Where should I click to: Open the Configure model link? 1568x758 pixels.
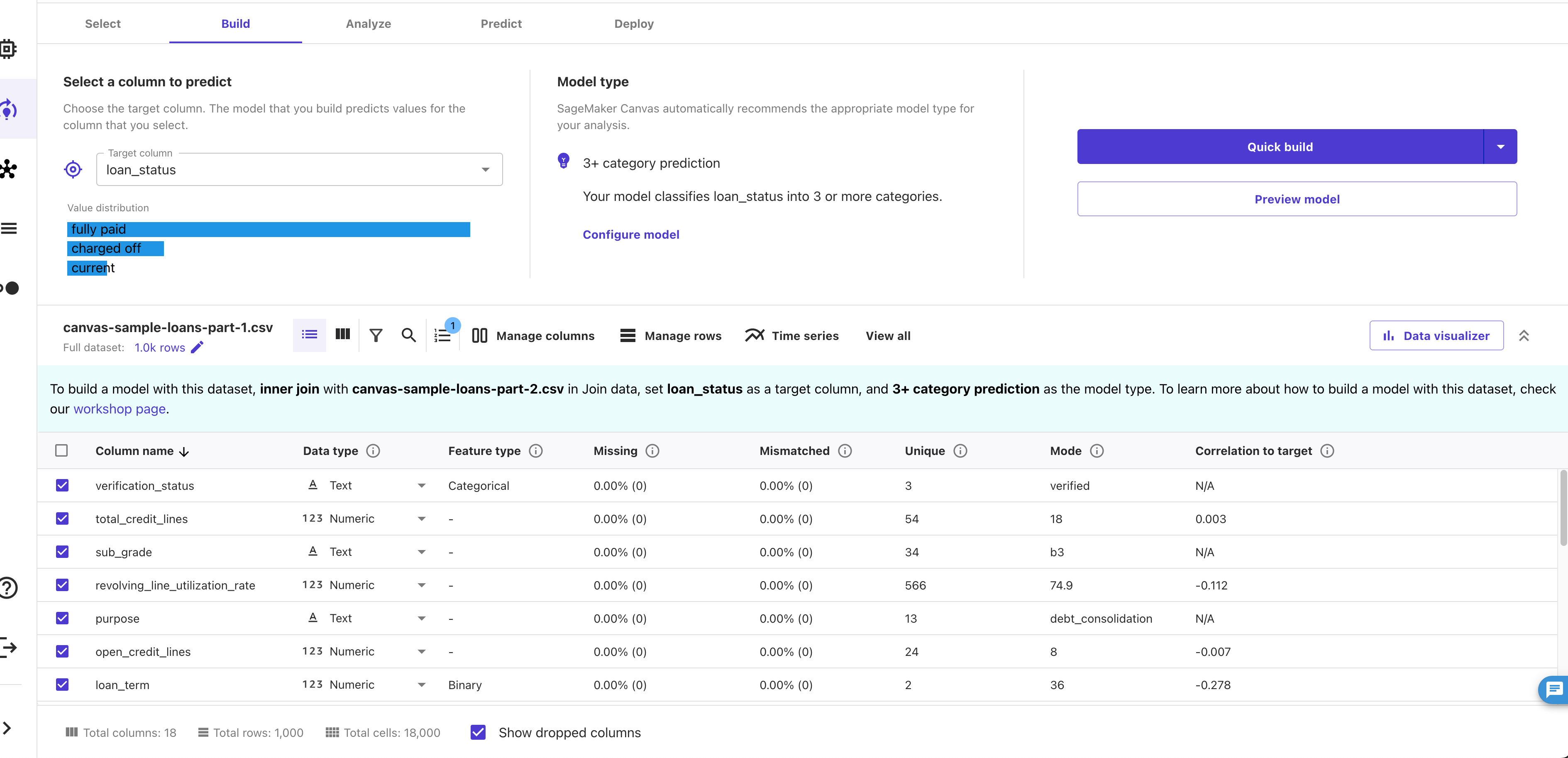click(630, 235)
